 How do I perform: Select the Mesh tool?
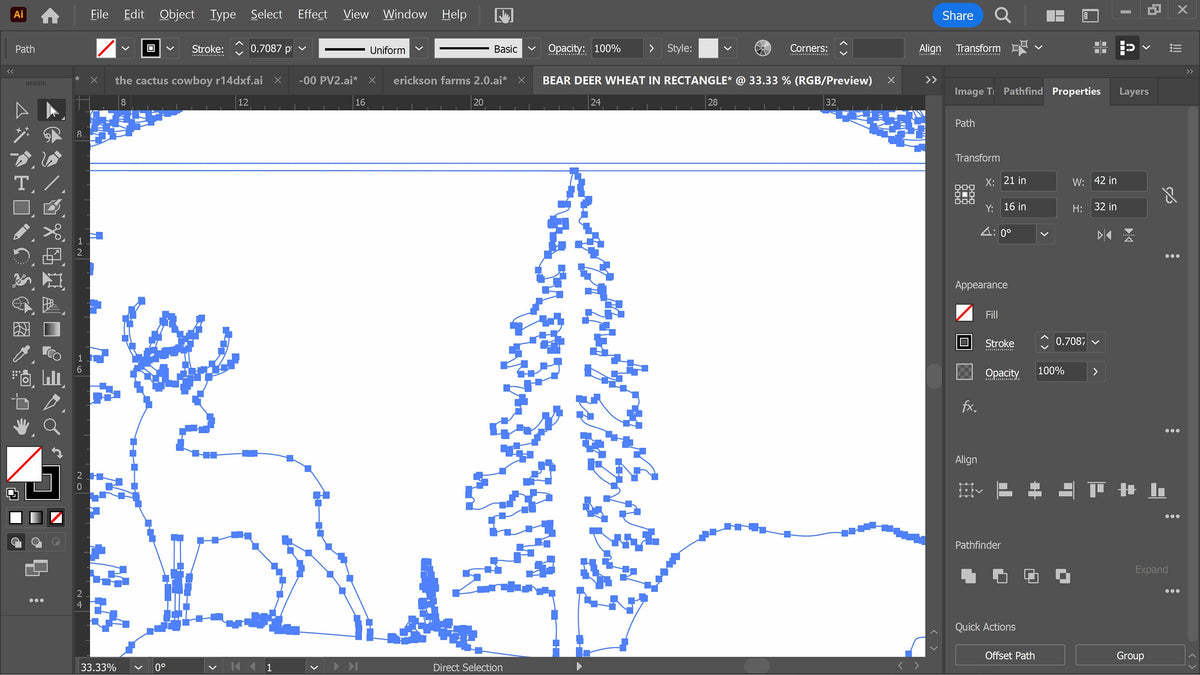pyautogui.click(x=21, y=329)
